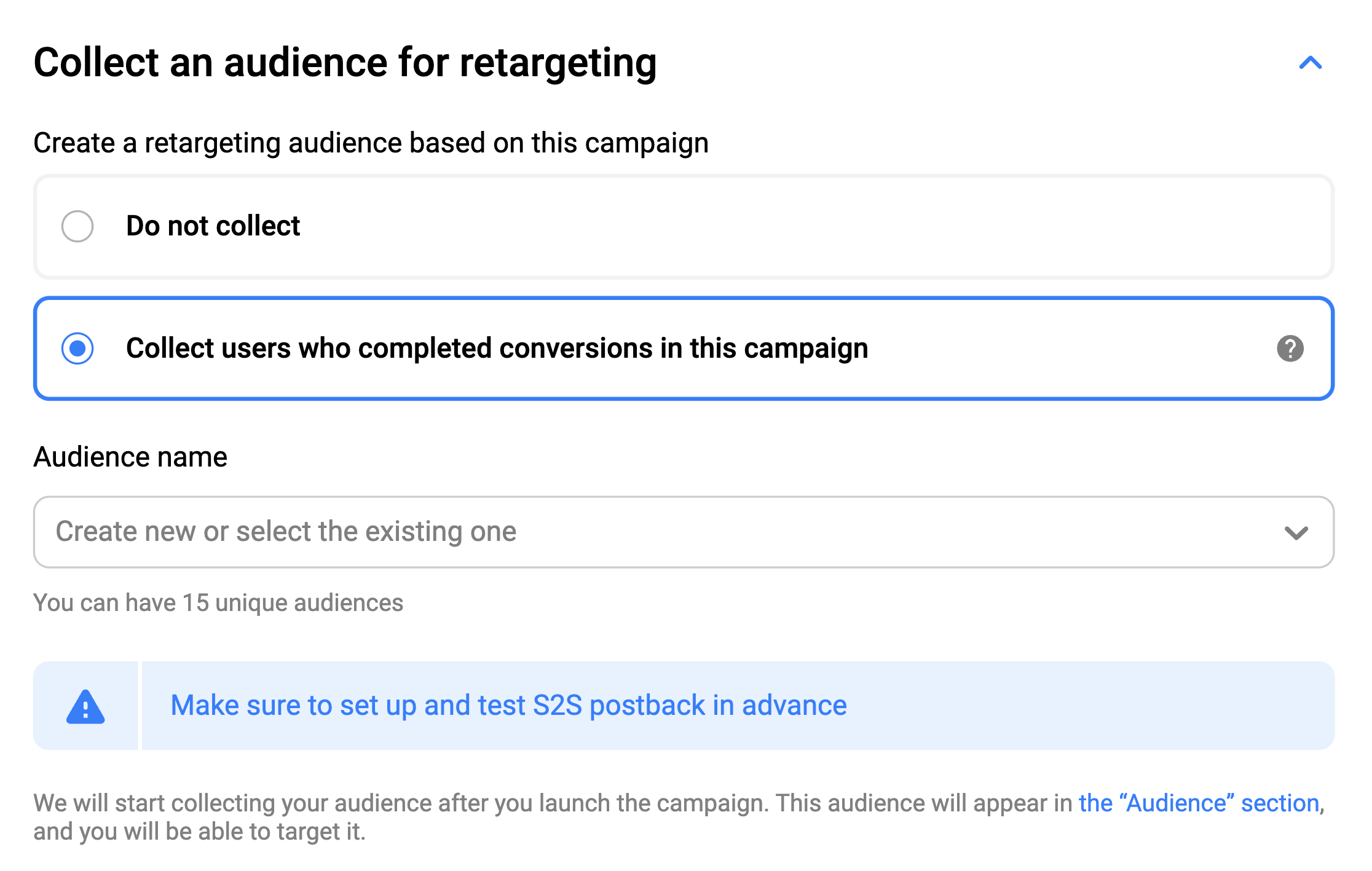Click the "Collect users who completed conversions" label text
Image resolution: width=1372 pixels, height=871 pixels.
click(497, 349)
